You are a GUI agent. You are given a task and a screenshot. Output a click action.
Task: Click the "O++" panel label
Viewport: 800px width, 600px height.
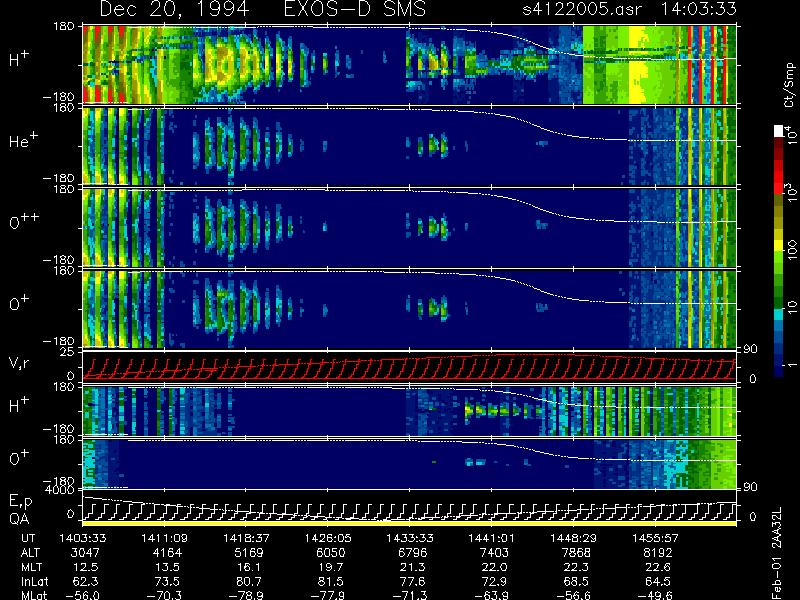[x=24, y=221]
